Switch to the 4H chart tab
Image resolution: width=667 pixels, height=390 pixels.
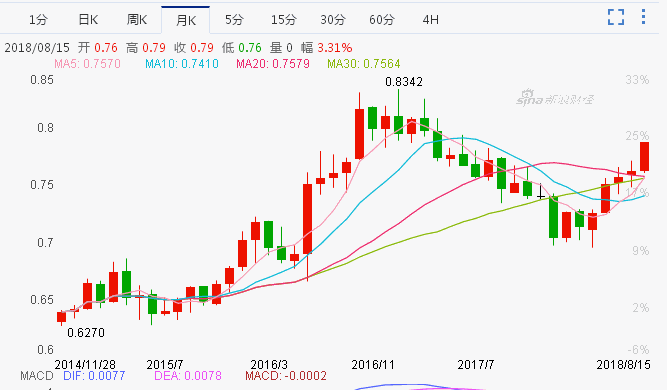click(x=430, y=20)
